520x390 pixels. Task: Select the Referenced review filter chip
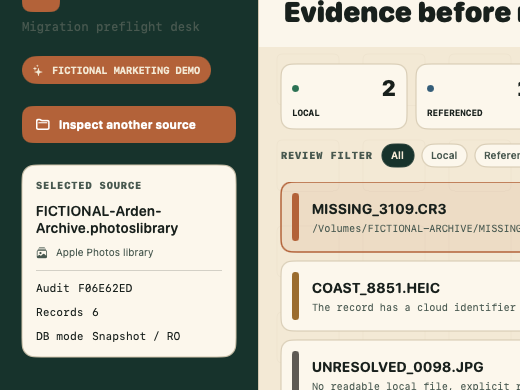497,155
